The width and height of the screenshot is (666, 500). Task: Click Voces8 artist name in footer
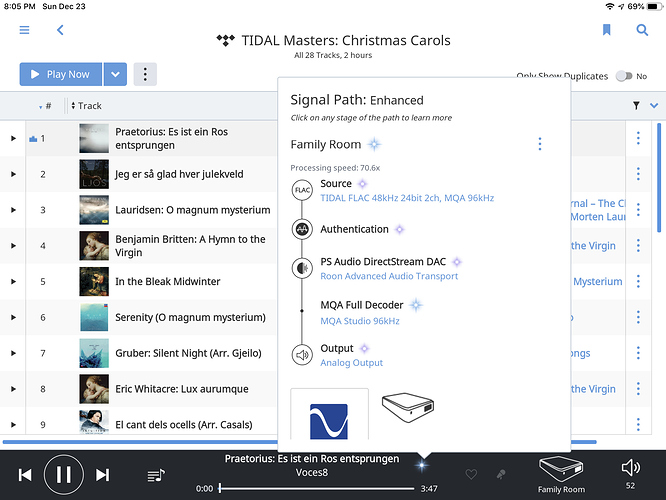click(x=312, y=472)
